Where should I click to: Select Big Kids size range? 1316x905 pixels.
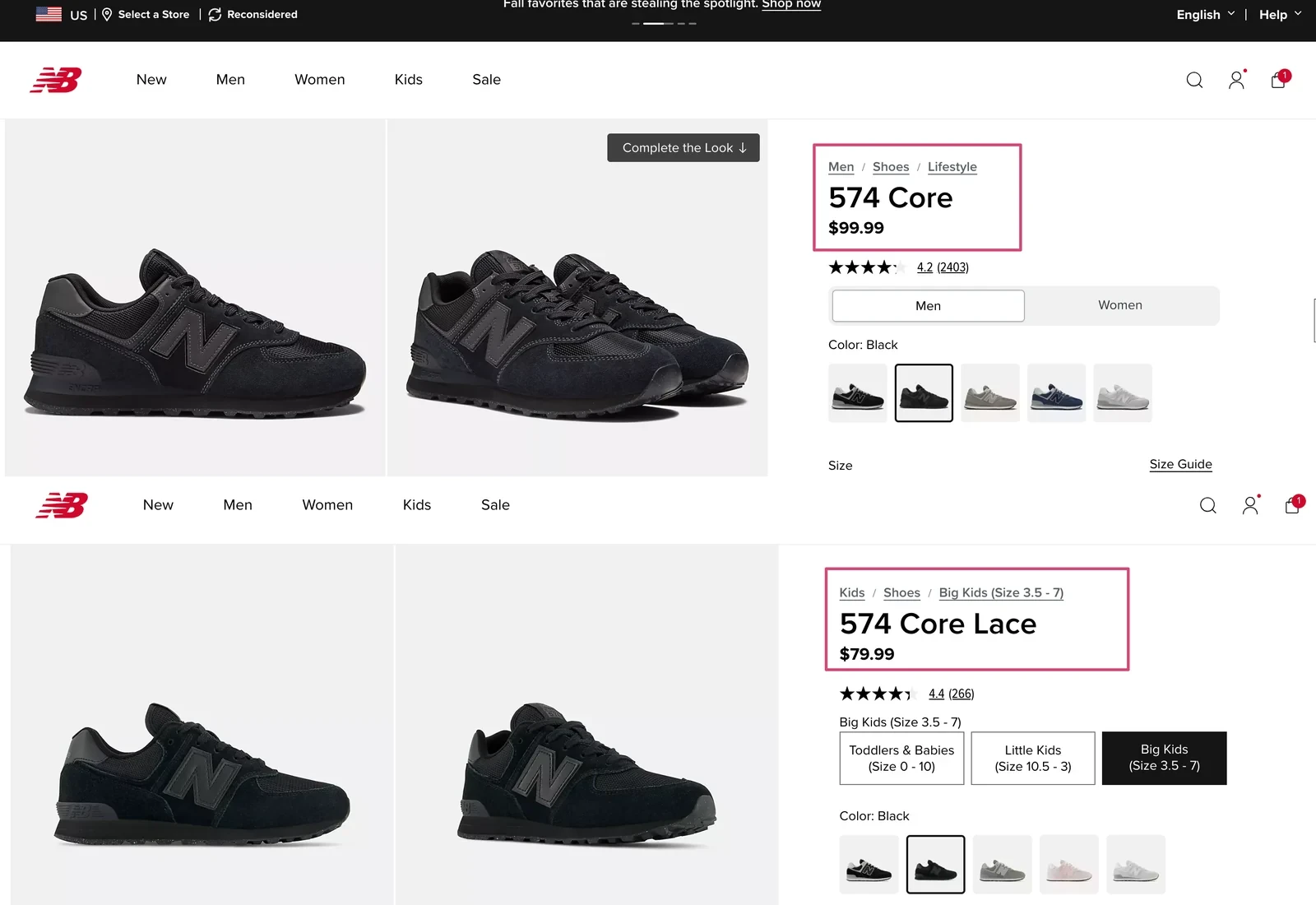(x=1165, y=758)
